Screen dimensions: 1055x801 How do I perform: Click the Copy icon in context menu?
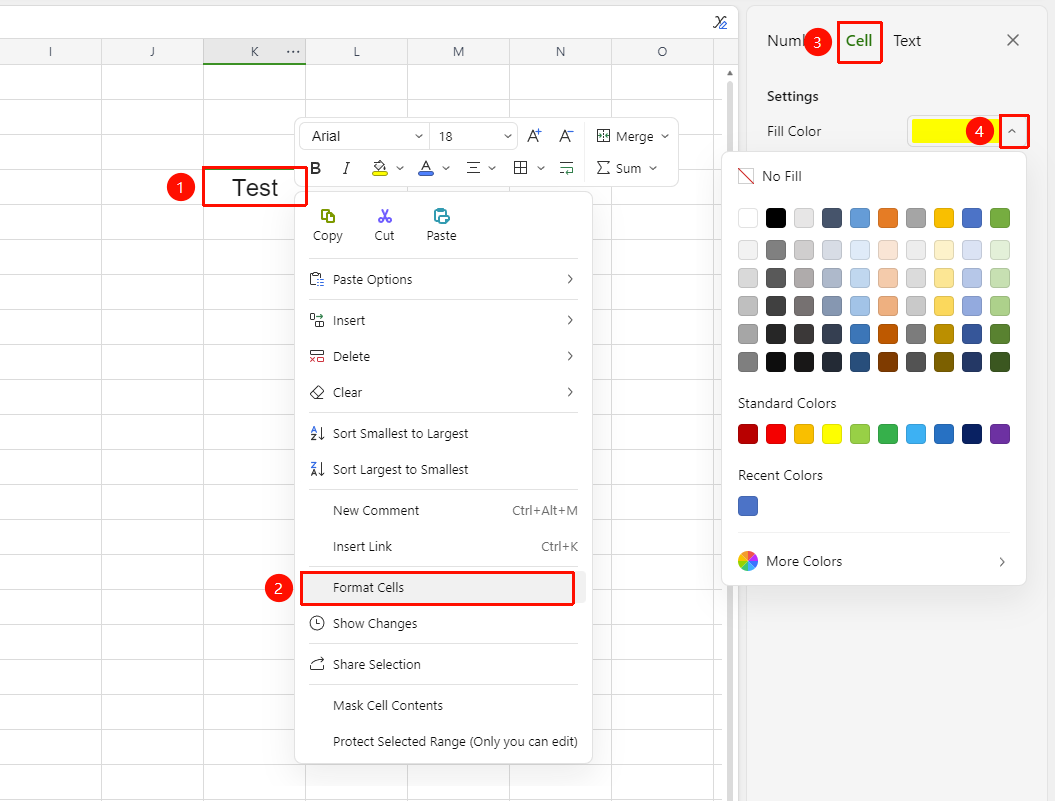click(328, 216)
